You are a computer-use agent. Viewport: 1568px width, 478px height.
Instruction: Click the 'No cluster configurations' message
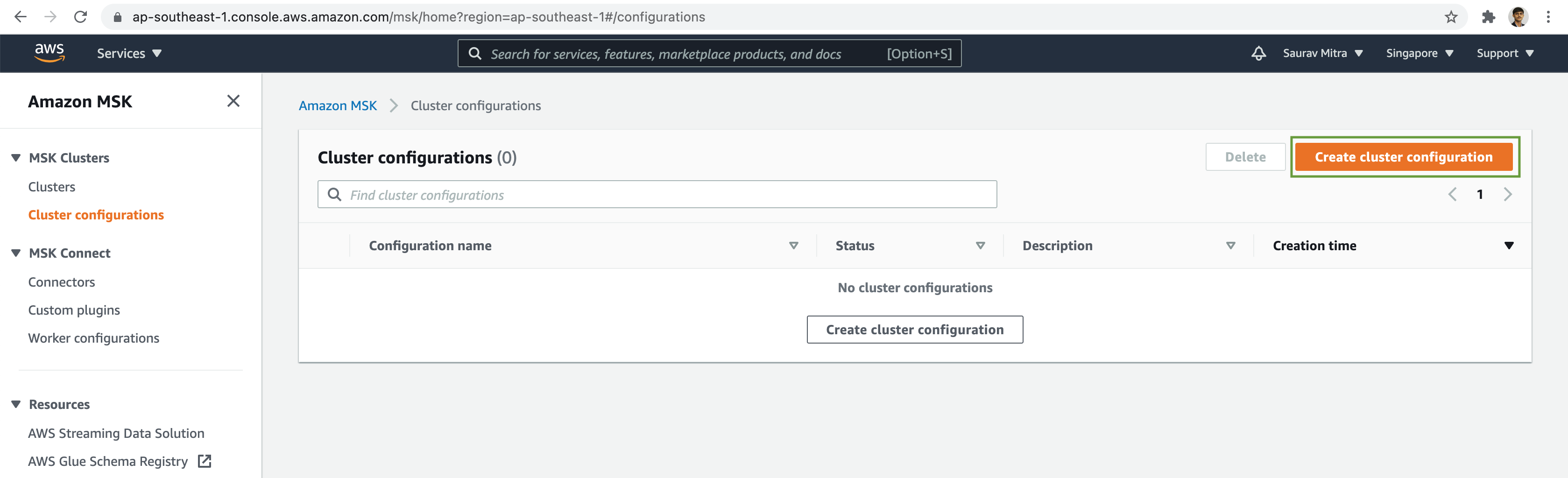point(915,288)
